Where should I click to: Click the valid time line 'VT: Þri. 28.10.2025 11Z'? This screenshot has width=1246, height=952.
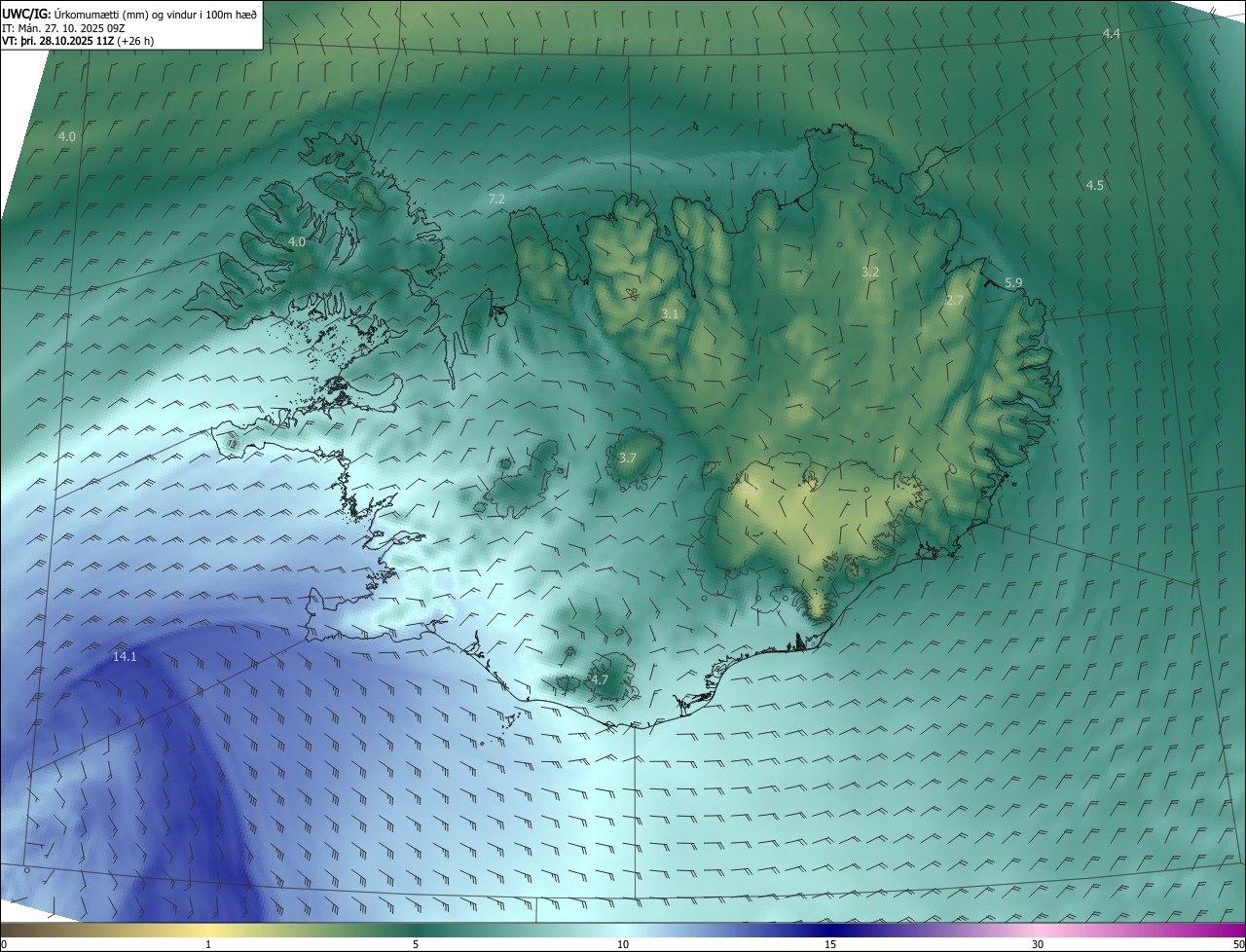[x=78, y=41]
